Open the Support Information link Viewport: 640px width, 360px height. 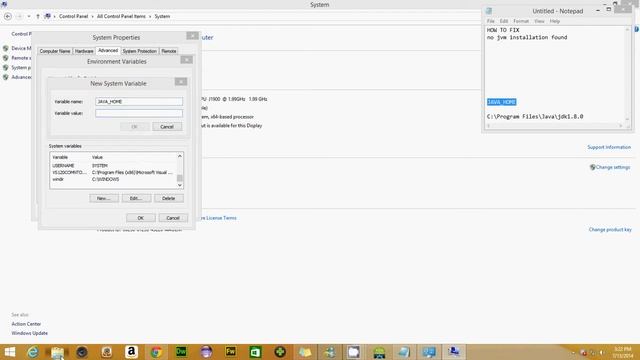[x=609, y=147]
